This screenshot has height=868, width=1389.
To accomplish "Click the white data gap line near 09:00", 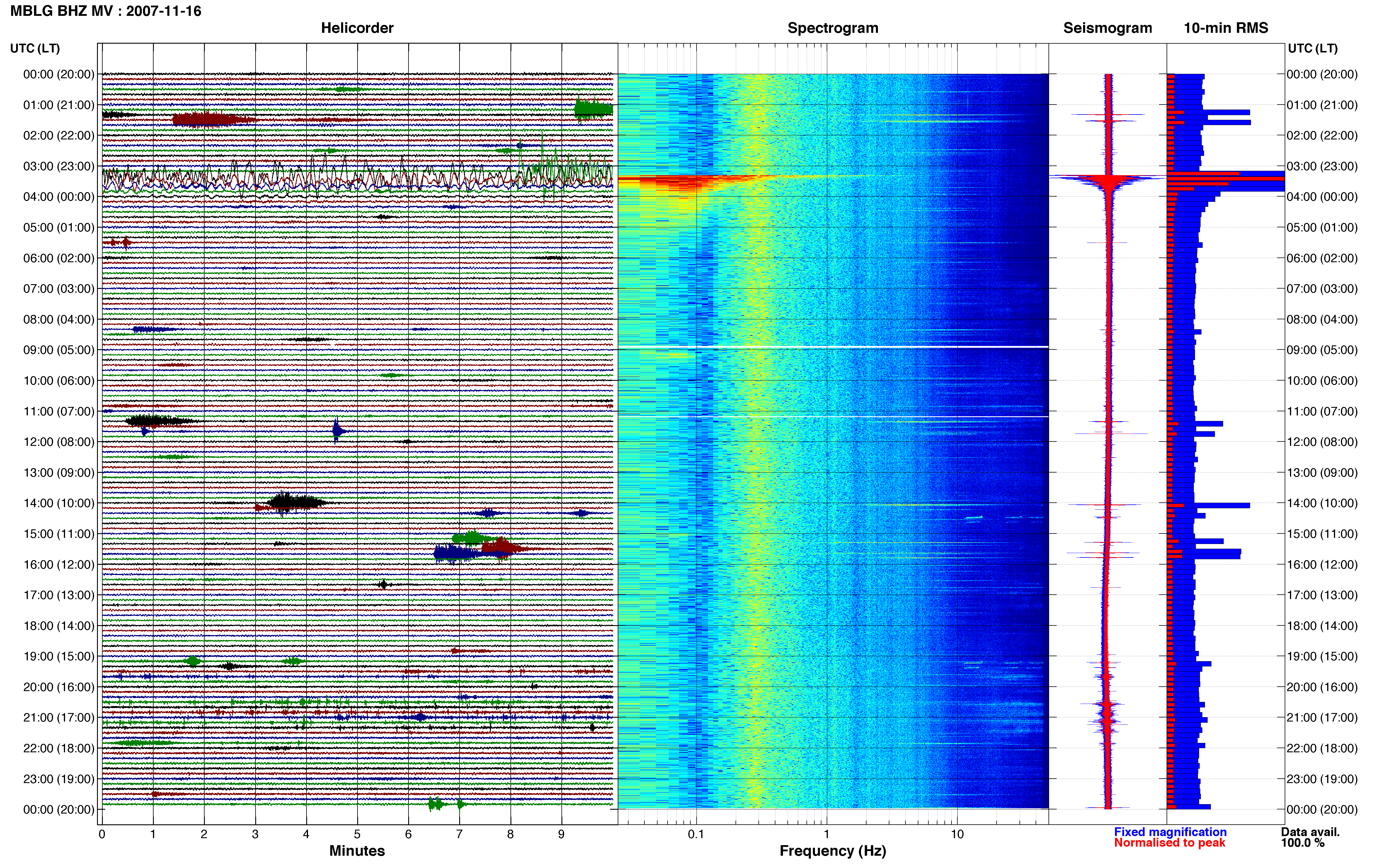I will [x=833, y=347].
